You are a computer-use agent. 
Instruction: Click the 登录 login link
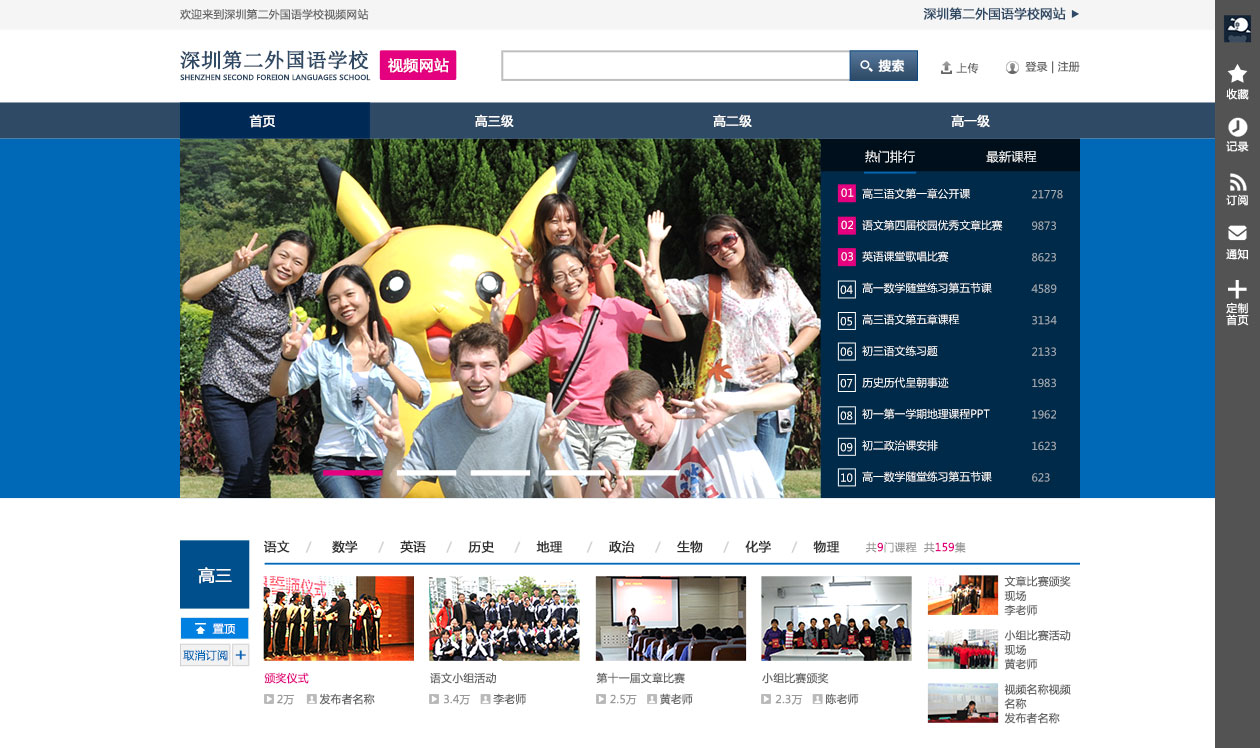[1036, 67]
